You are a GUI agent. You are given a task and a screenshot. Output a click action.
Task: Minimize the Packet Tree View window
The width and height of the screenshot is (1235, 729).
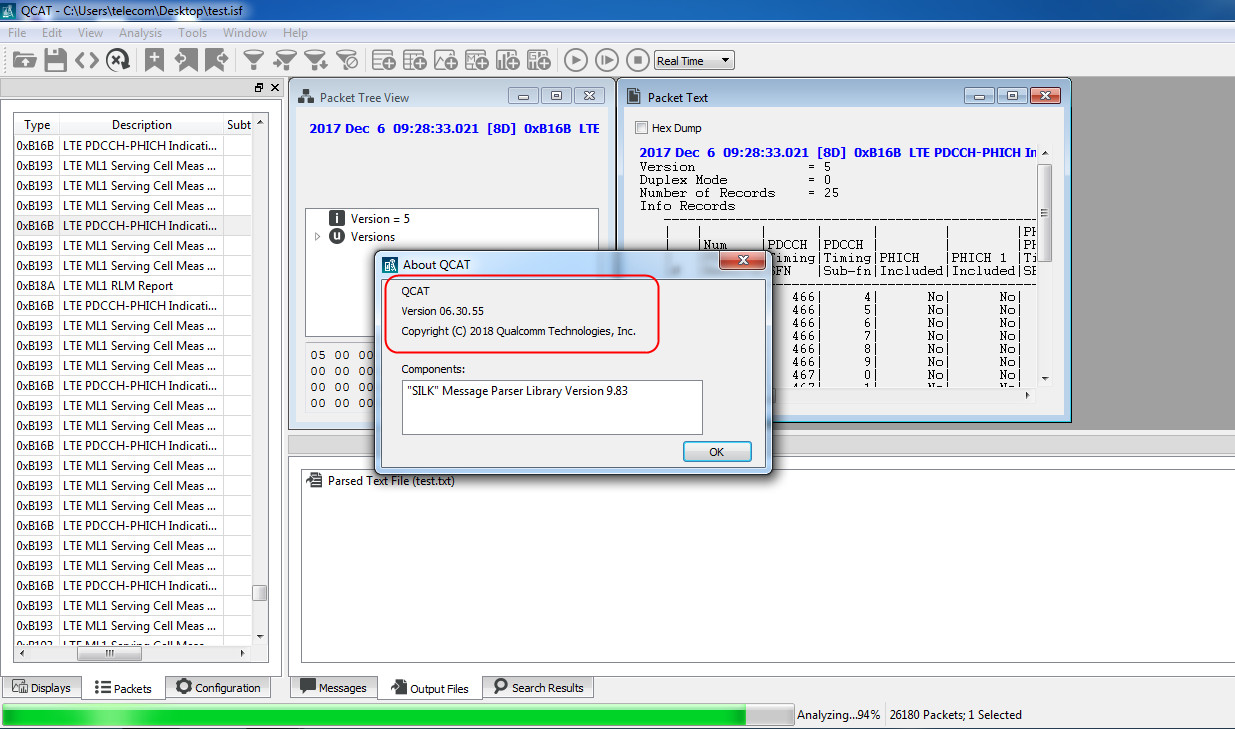(x=524, y=96)
